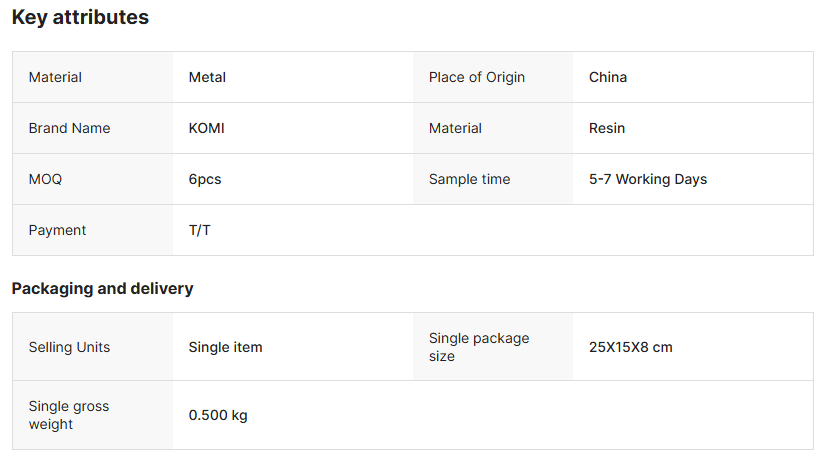
Task: Click the Key attributes heading
Action: pos(80,18)
